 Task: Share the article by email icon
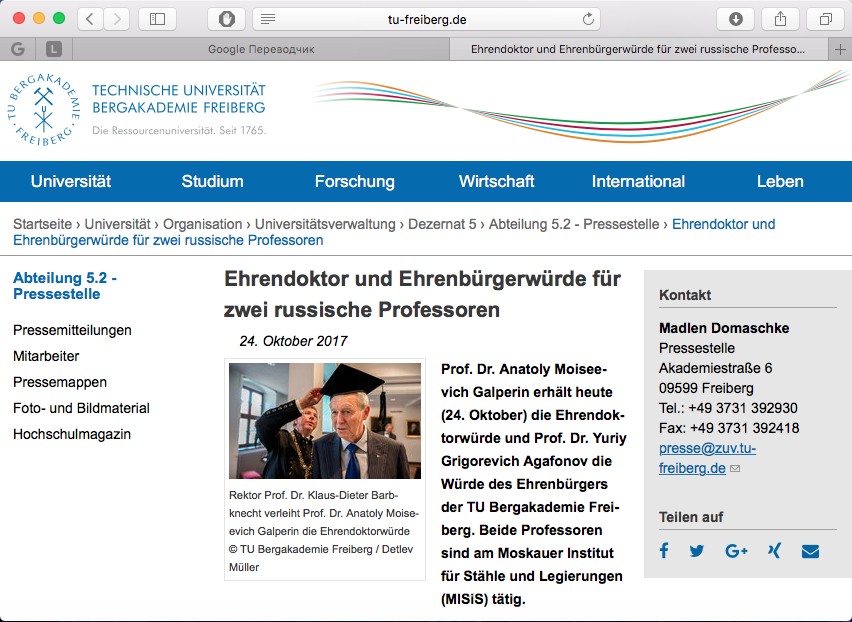[x=810, y=551]
